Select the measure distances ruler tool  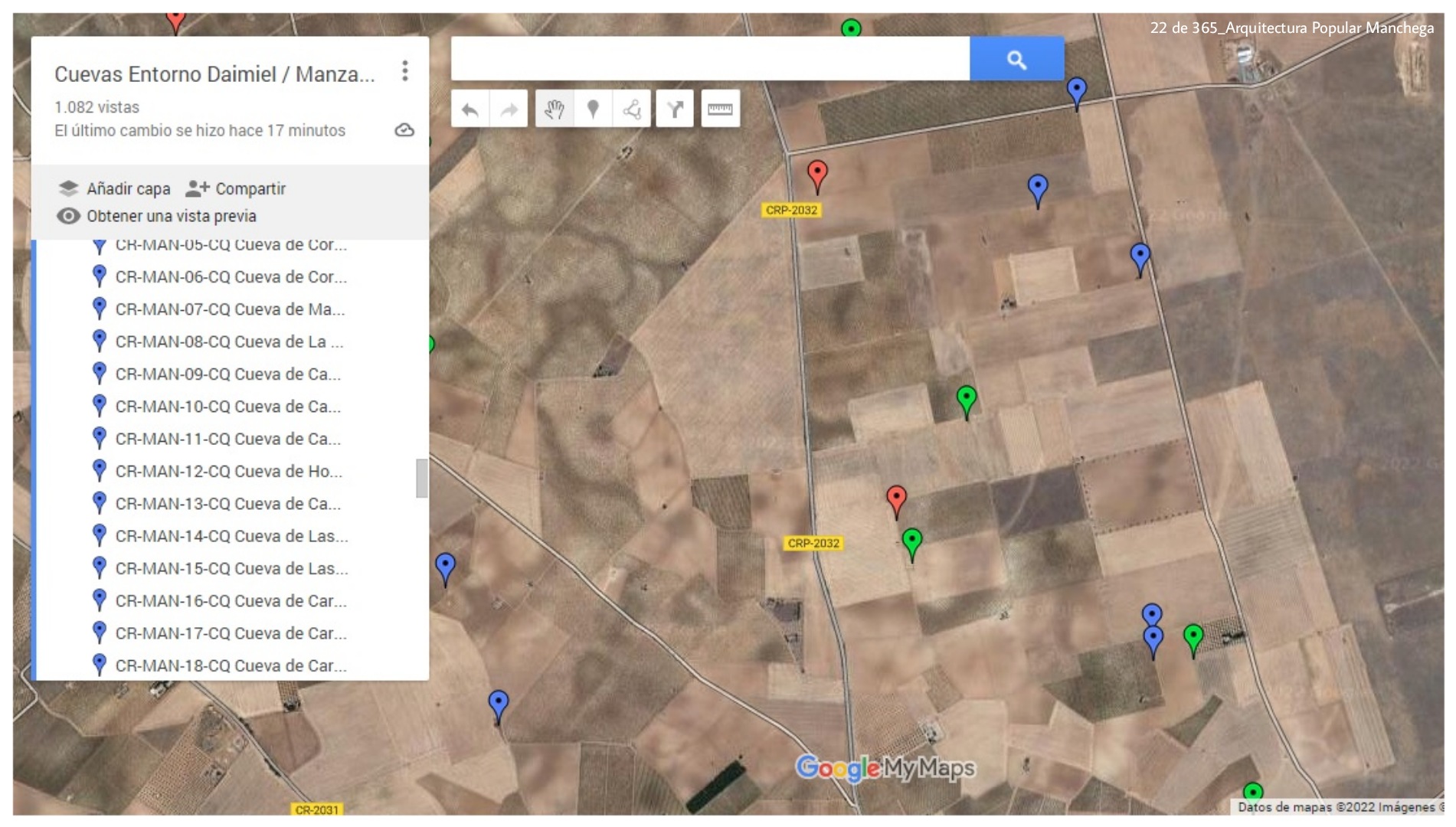point(720,110)
